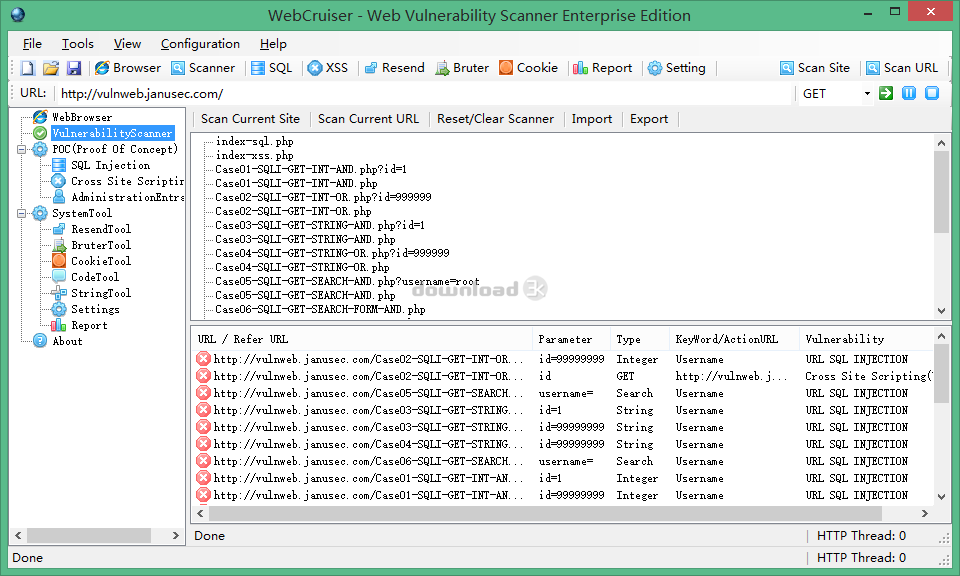Screen dimensions: 960x576
Task: Select ResendTool in the sidebar tree
Action: pos(101,229)
